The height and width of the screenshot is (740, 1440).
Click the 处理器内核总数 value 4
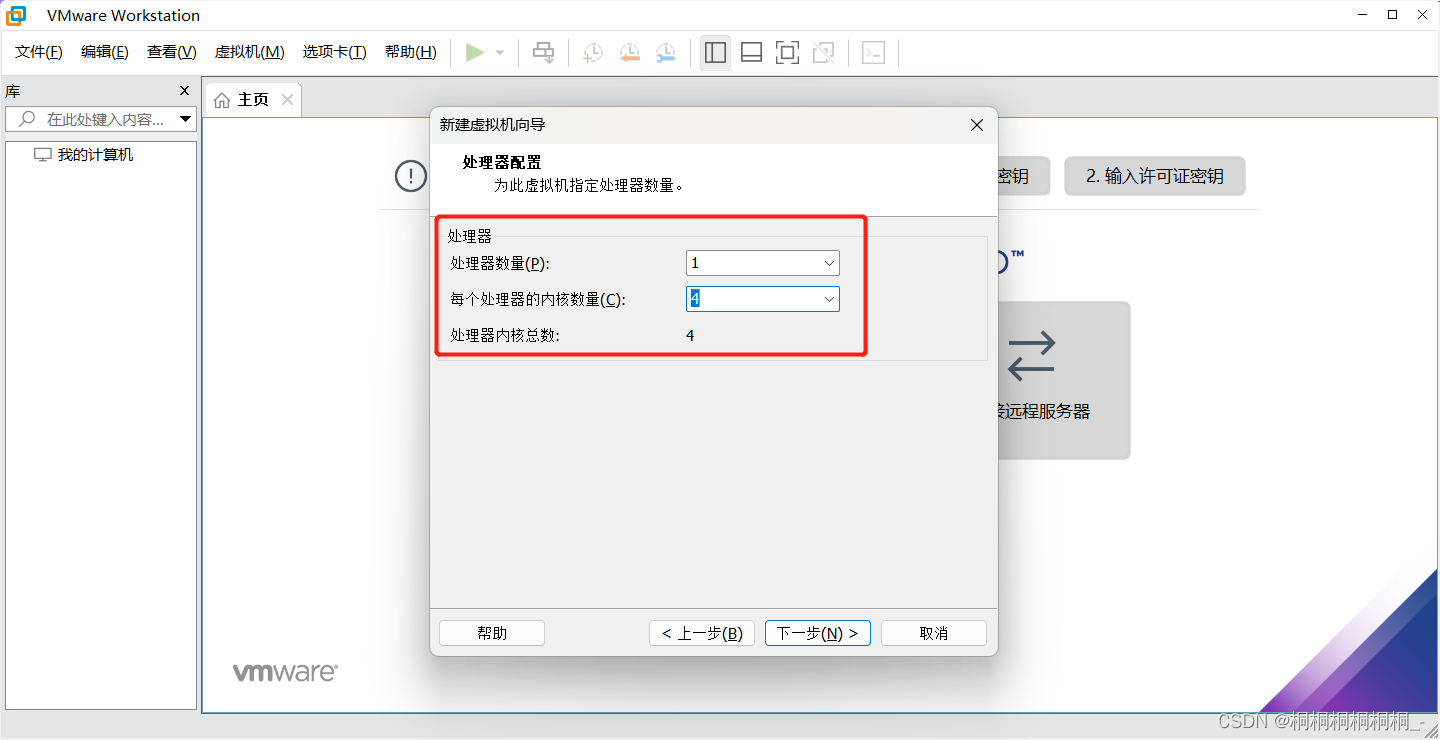coord(690,335)
